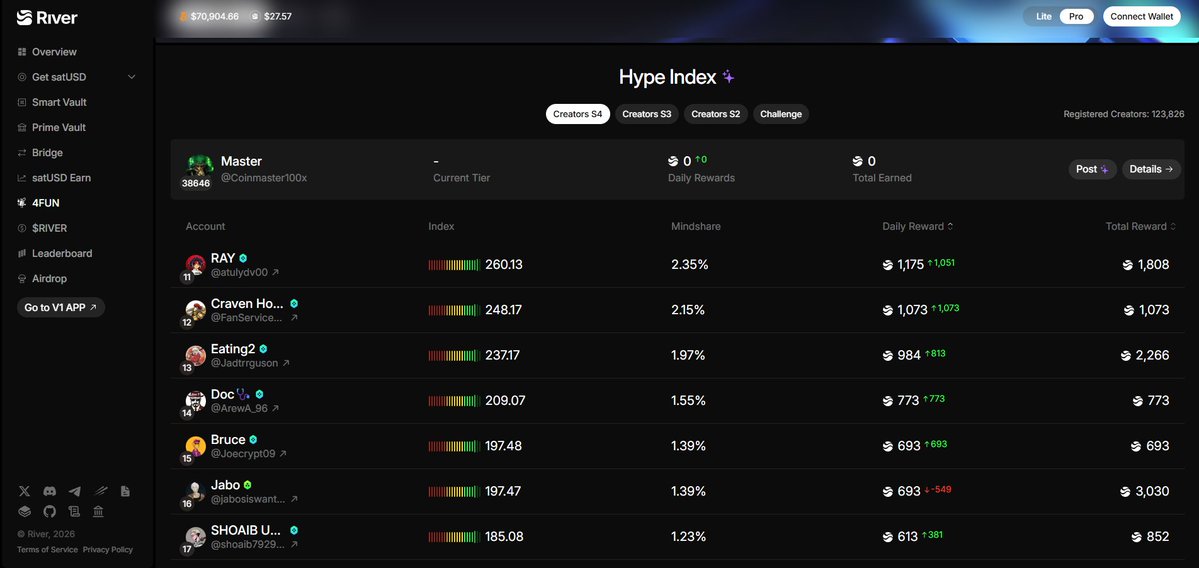Open @atulydv00 external link arrow
1199x568 pixels.
pos(275,272)
